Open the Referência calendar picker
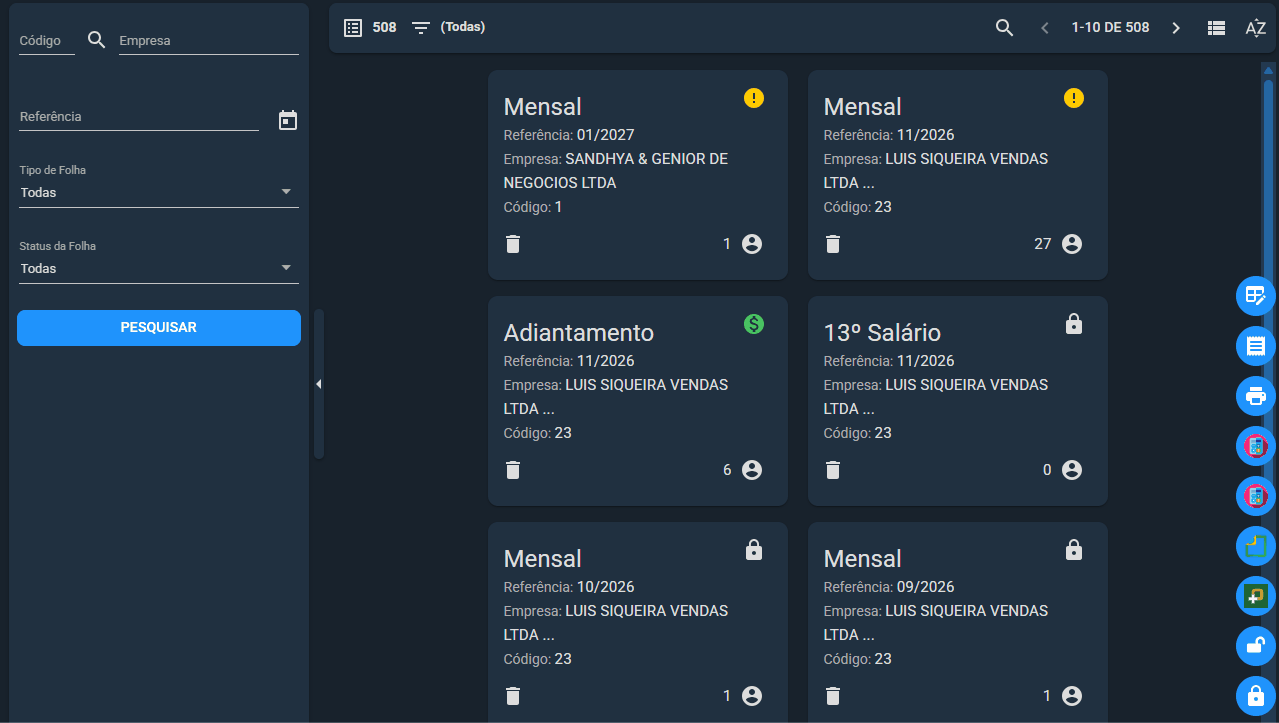 coord(288,120)
